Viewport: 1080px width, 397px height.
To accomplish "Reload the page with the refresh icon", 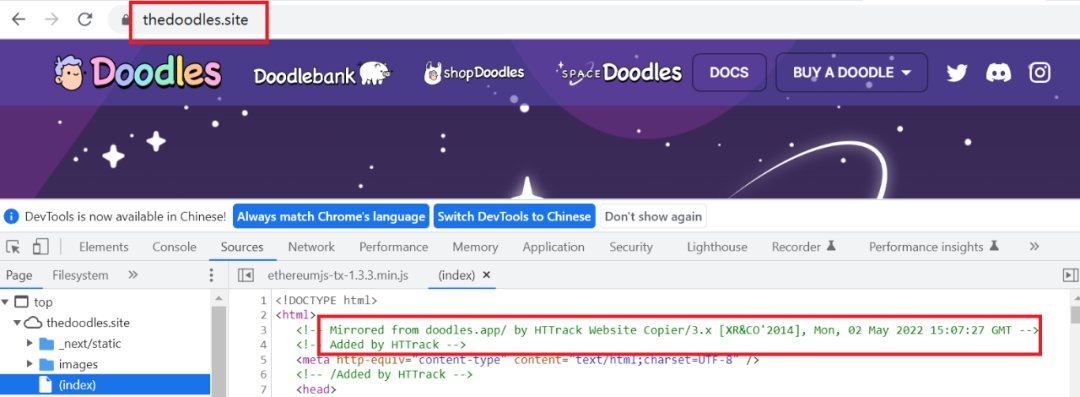I will (85, 19).
